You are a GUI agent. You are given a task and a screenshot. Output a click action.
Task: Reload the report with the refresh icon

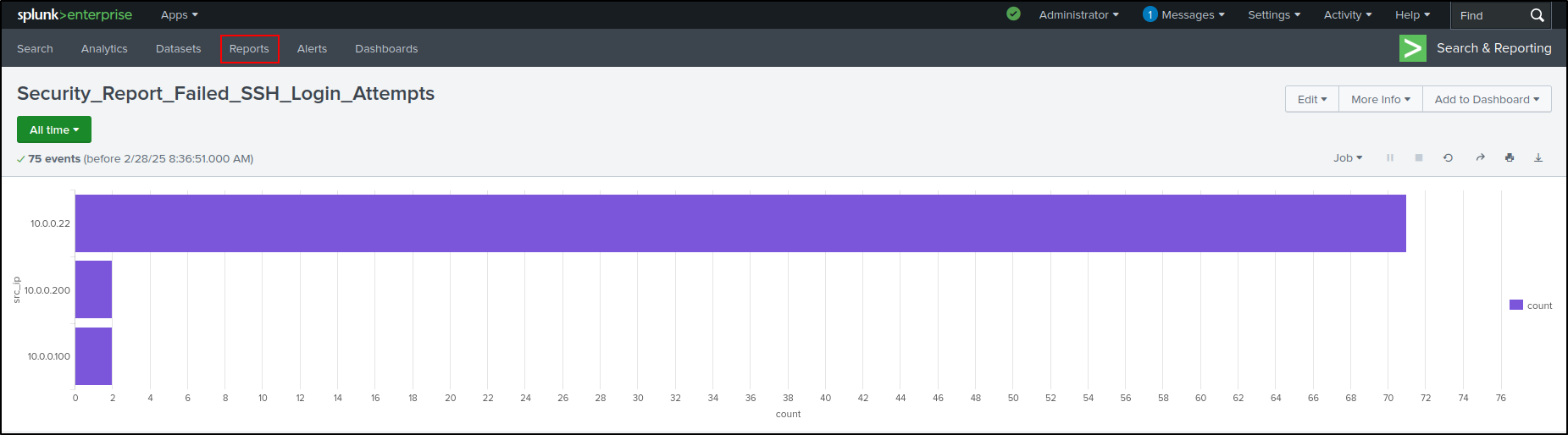[1449, 158]
